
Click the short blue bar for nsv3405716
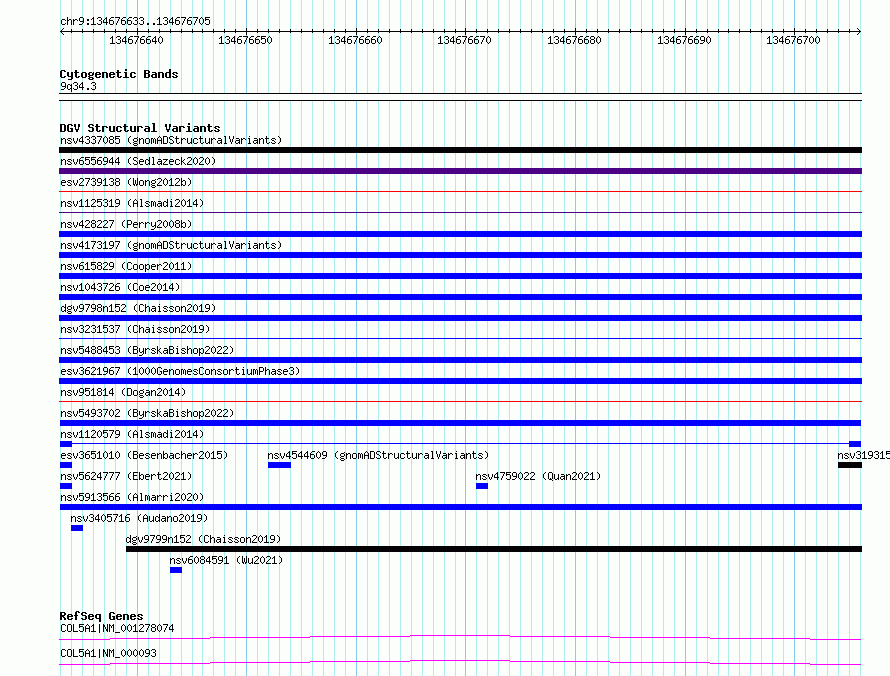(77, 528)
